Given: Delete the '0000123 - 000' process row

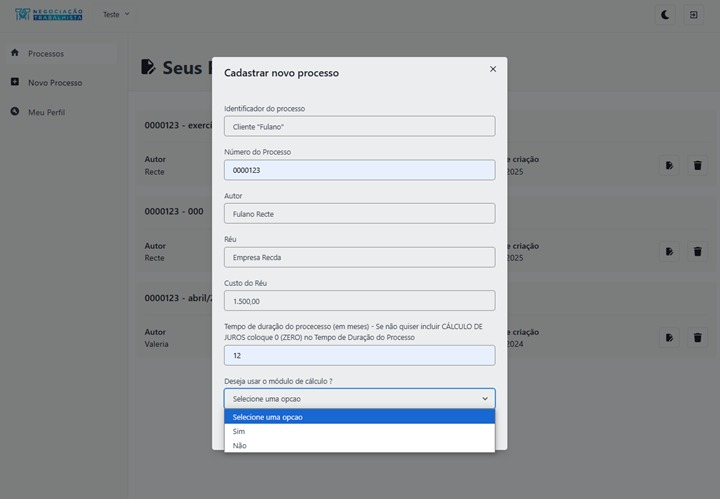Looking at the screenshot, I should (x=698, y=252).
